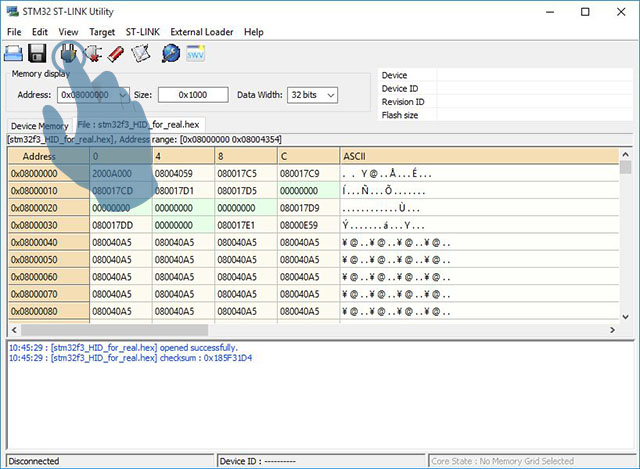Switch to the Device Memory tab
The width and height of the screenshot is (640, 469).
(39, 126)
